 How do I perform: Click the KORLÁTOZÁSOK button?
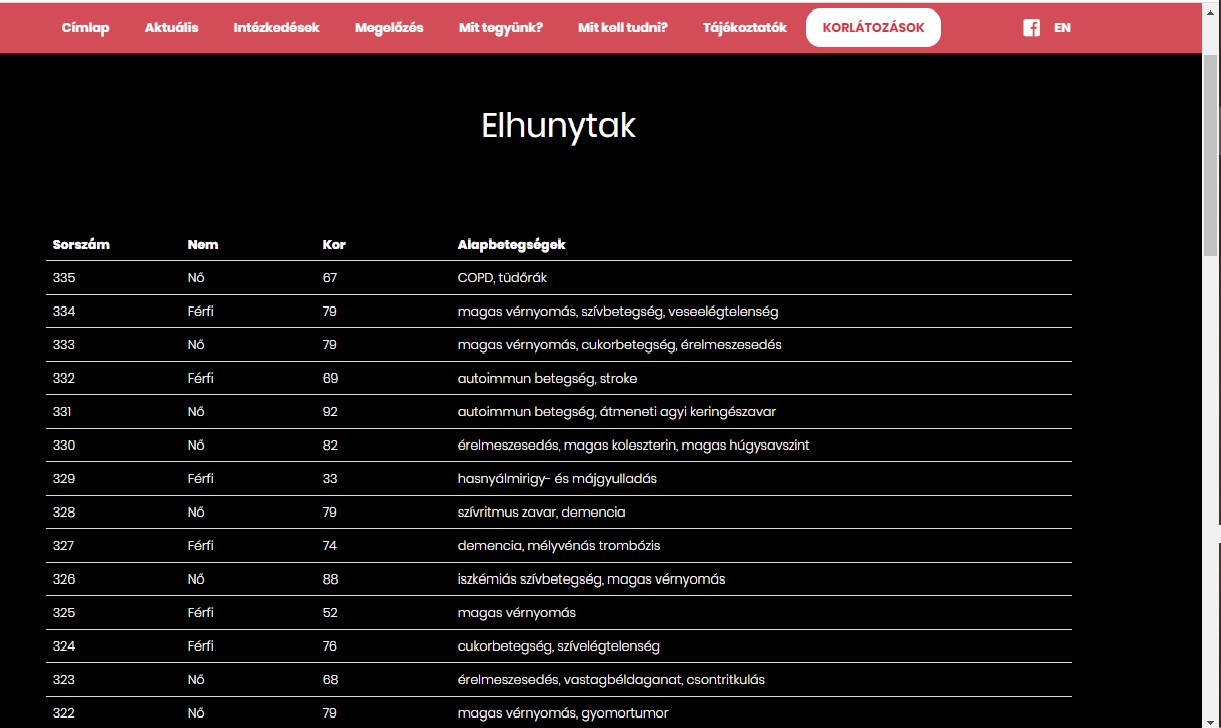pyautogui.click(x=873, y=28)
